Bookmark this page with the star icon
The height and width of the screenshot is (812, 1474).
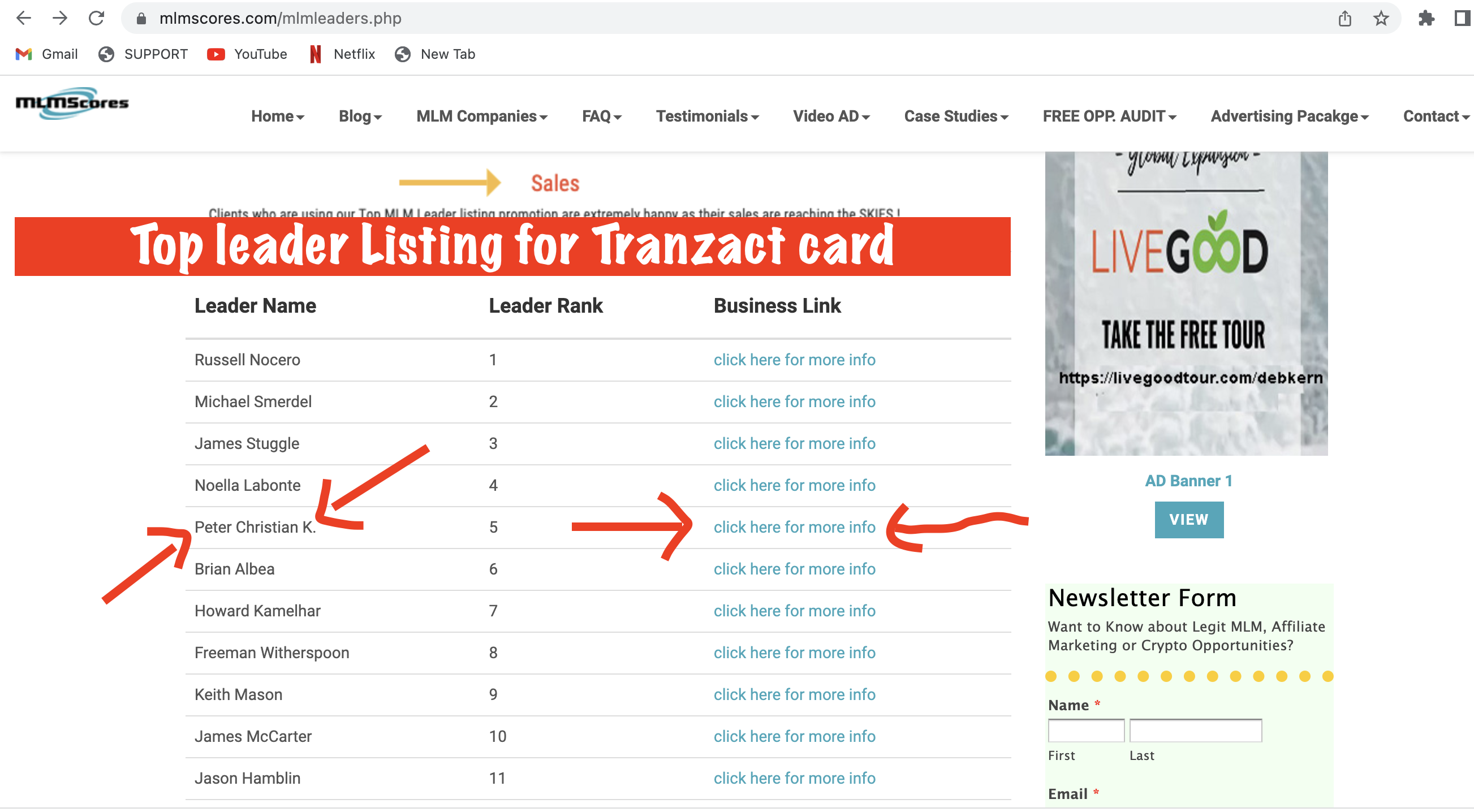click(1381, 19)
